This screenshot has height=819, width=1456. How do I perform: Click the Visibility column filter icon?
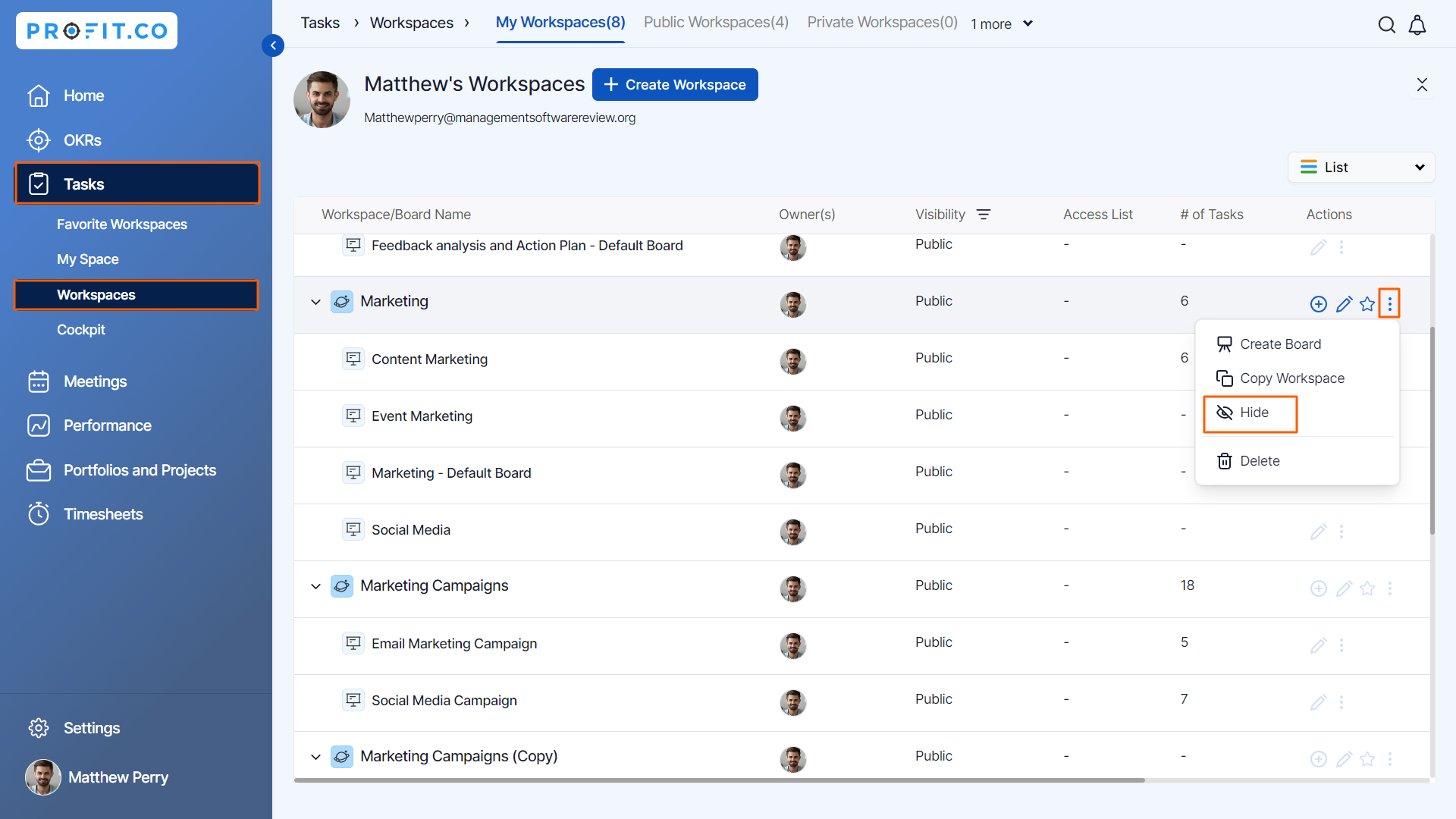tap(984, 215)
